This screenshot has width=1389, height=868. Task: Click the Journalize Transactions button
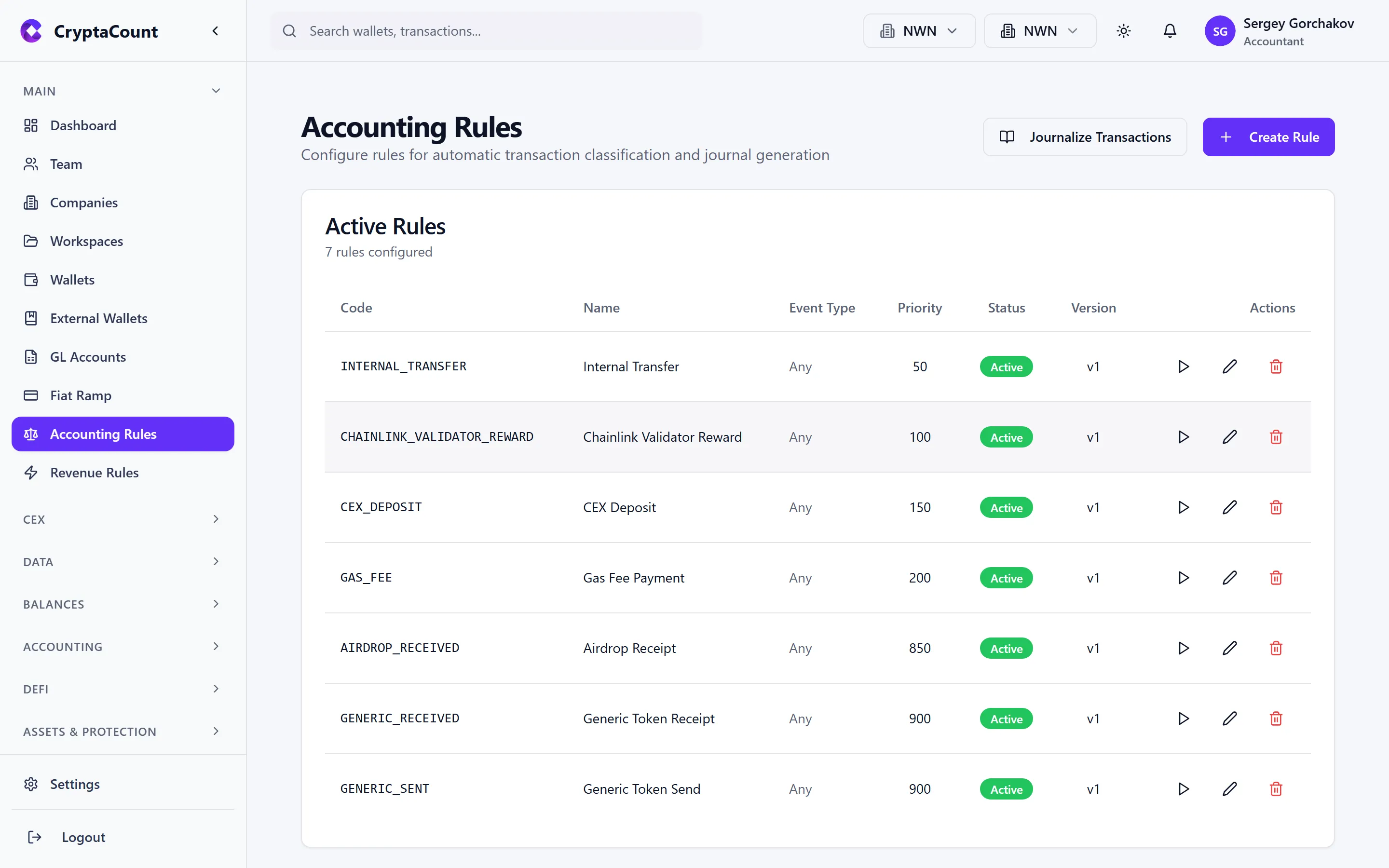pos(1084,136)
